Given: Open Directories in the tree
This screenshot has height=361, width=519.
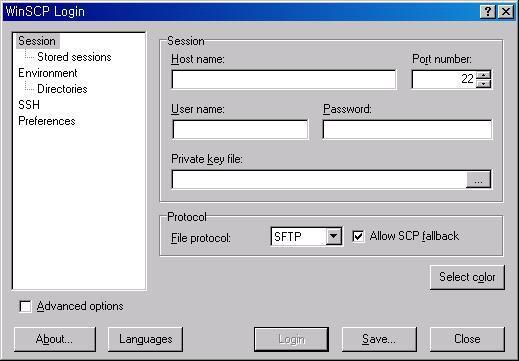Looking at the screenshot, I should tap(62, 89).
